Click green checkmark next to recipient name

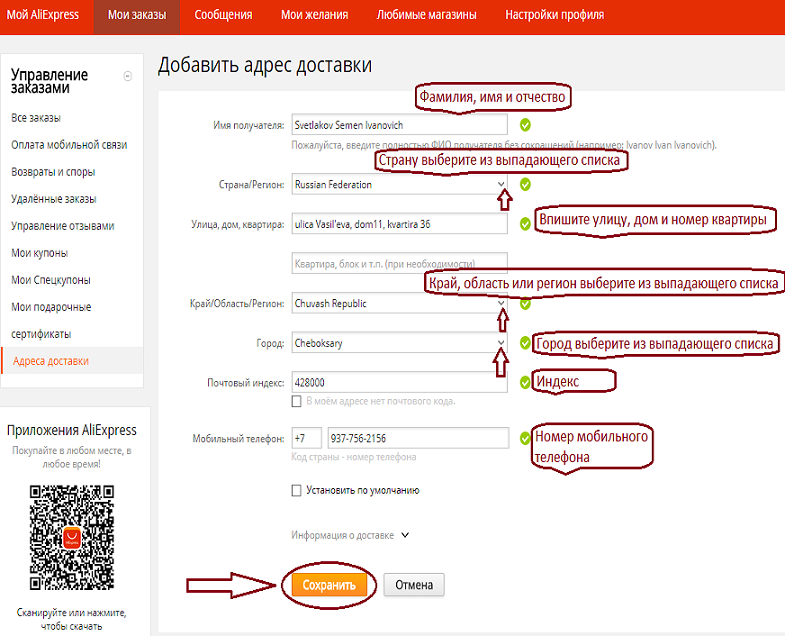(x=525, y=125)
